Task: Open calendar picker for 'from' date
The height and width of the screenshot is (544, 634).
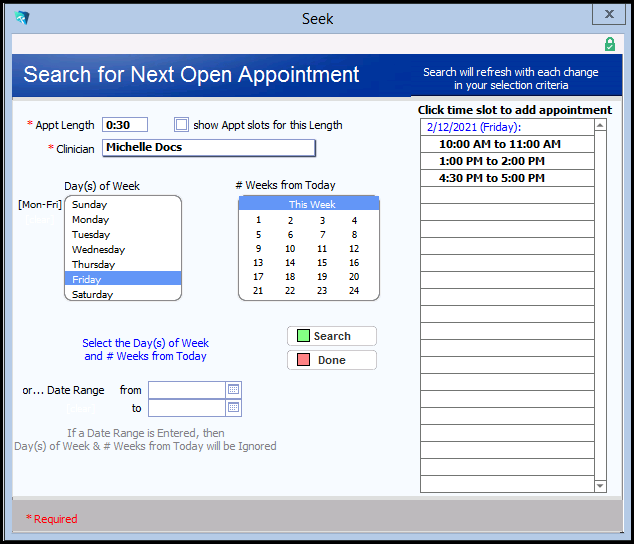Action: (x=234, y=390)
